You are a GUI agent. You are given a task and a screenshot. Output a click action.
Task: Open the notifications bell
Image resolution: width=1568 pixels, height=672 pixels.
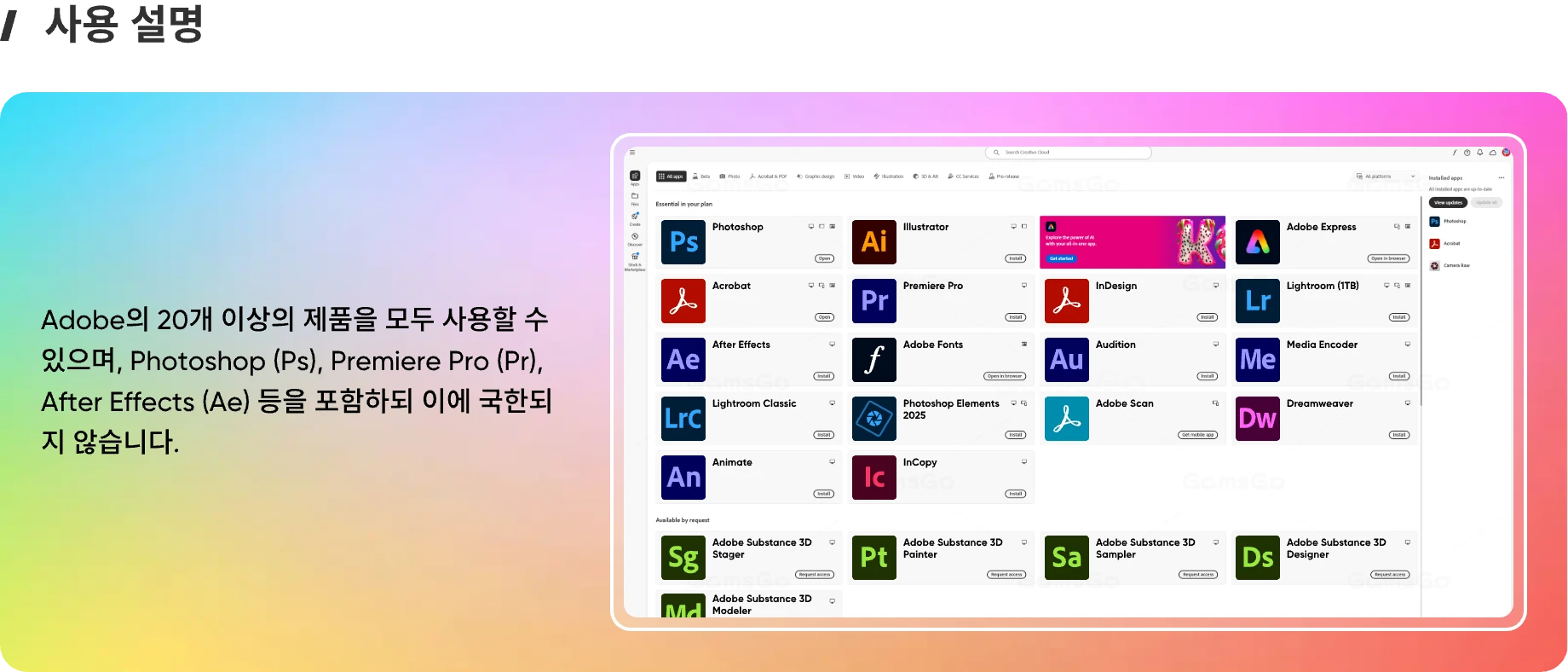(x=1480, y=153)
